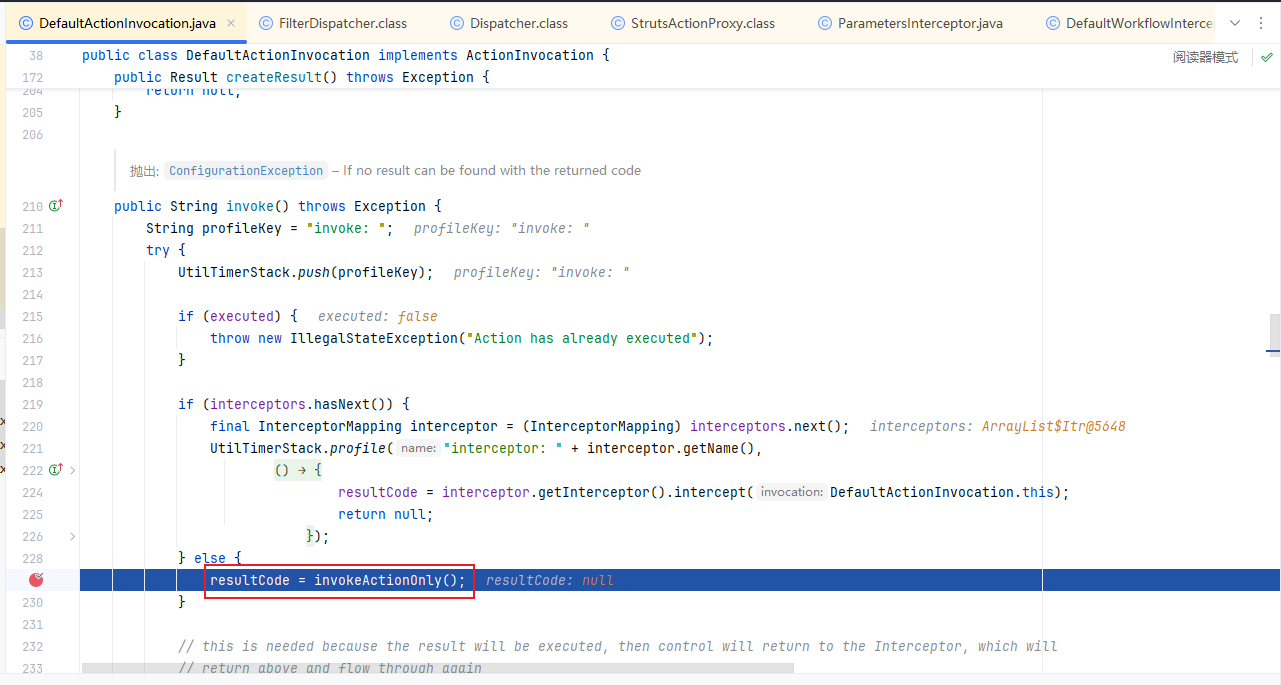
Task: Click the 'return null;' statement on line 225
Action: pyautogui.click(x=386, y=514)
